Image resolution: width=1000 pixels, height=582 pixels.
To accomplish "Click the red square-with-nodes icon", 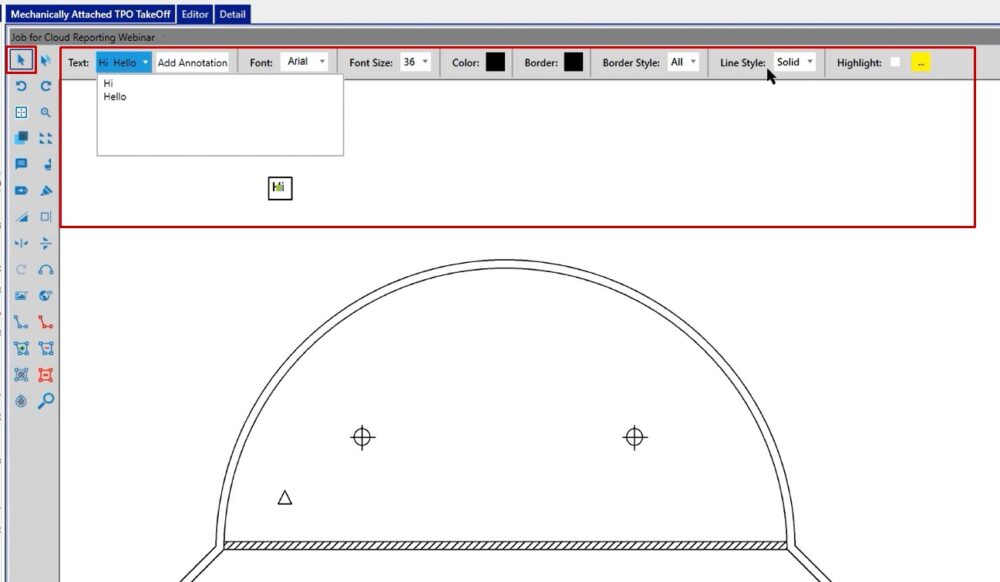I will click(x=46, y=375).
